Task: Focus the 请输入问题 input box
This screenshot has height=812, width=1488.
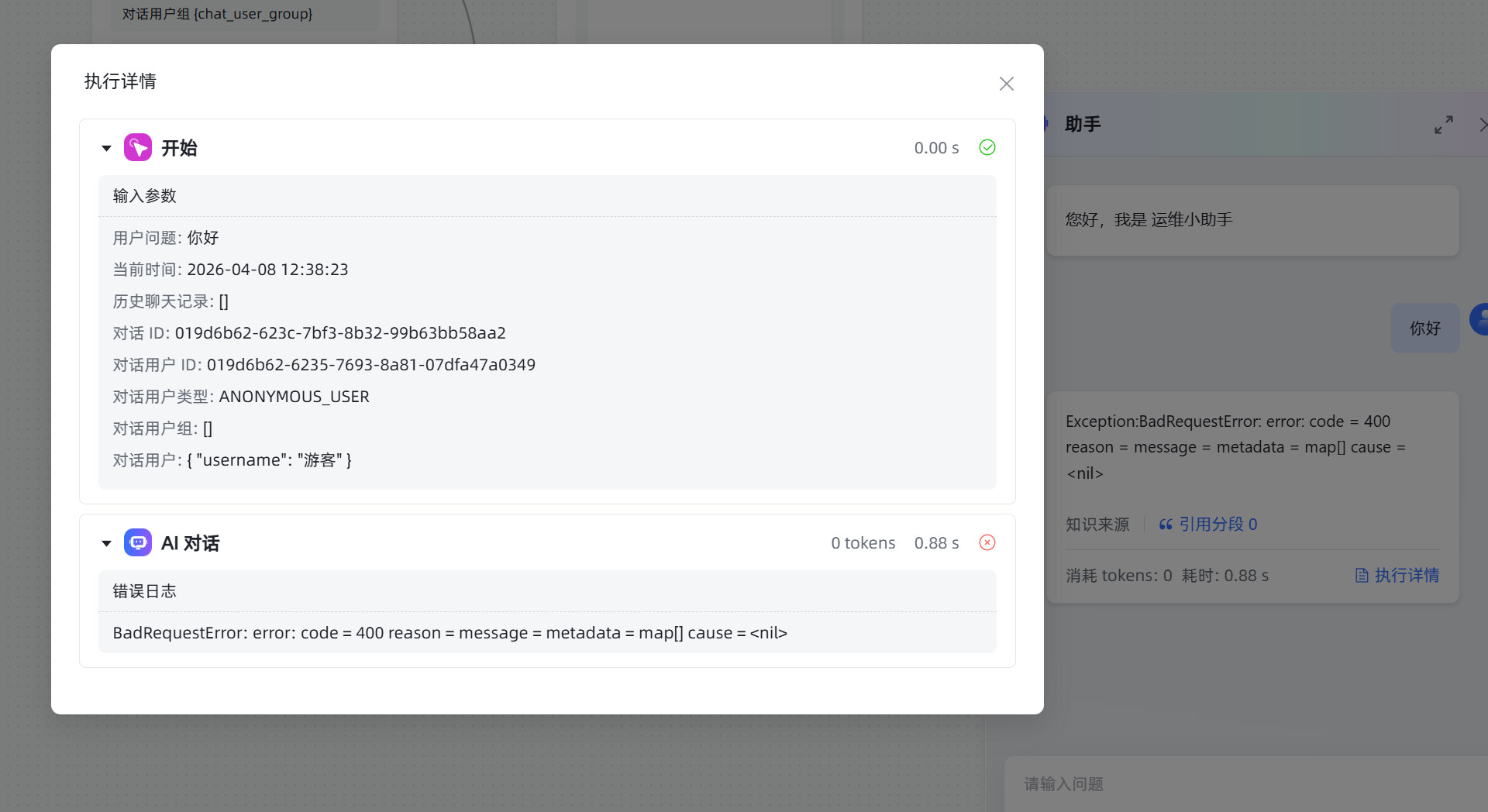Action: coord(1240,784)
